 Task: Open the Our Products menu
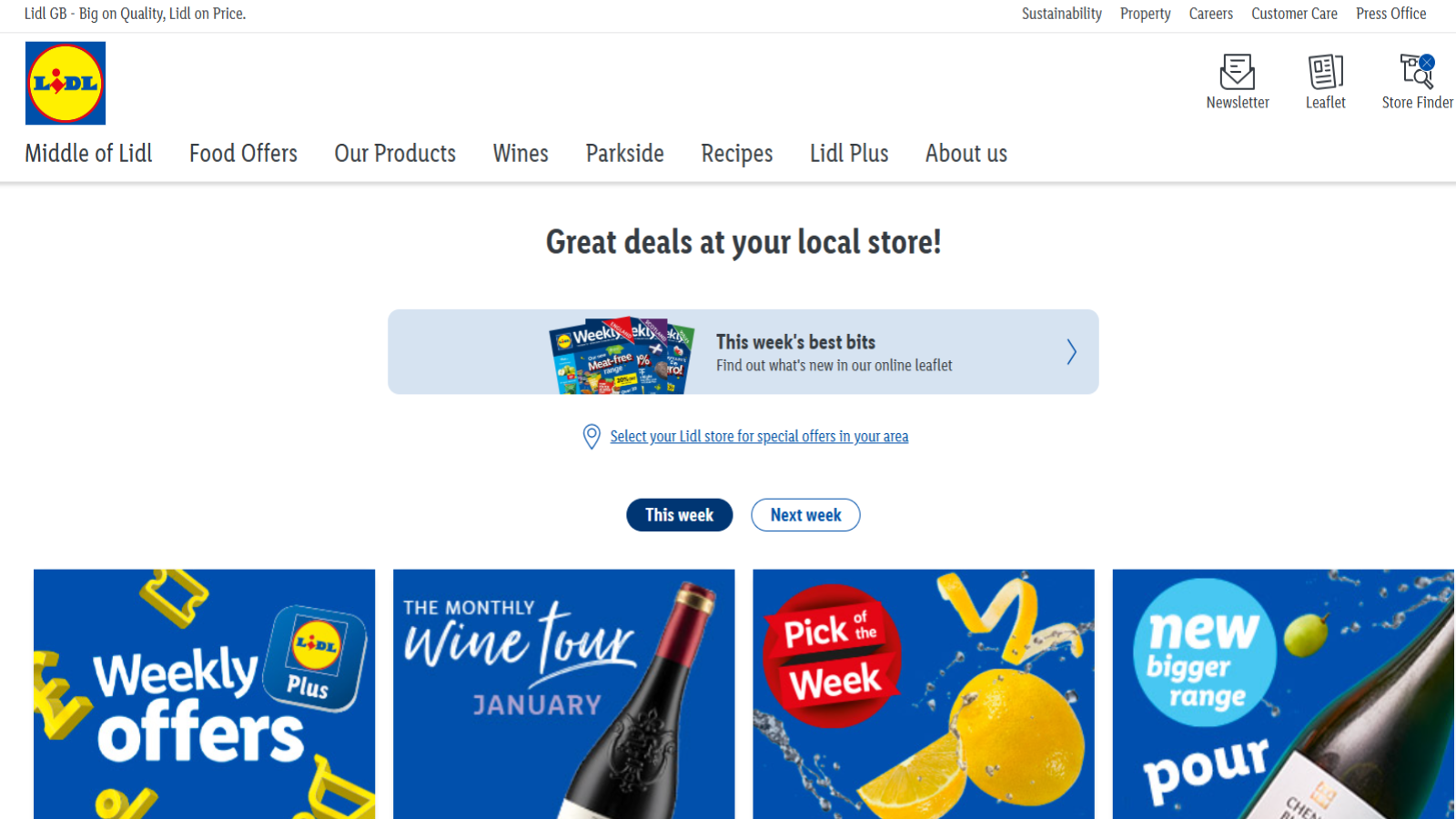(395, 153)
